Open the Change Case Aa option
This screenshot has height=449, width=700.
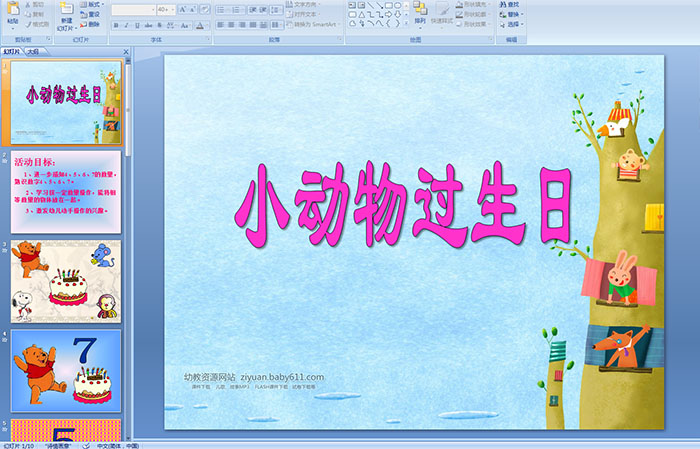point(185,25)
